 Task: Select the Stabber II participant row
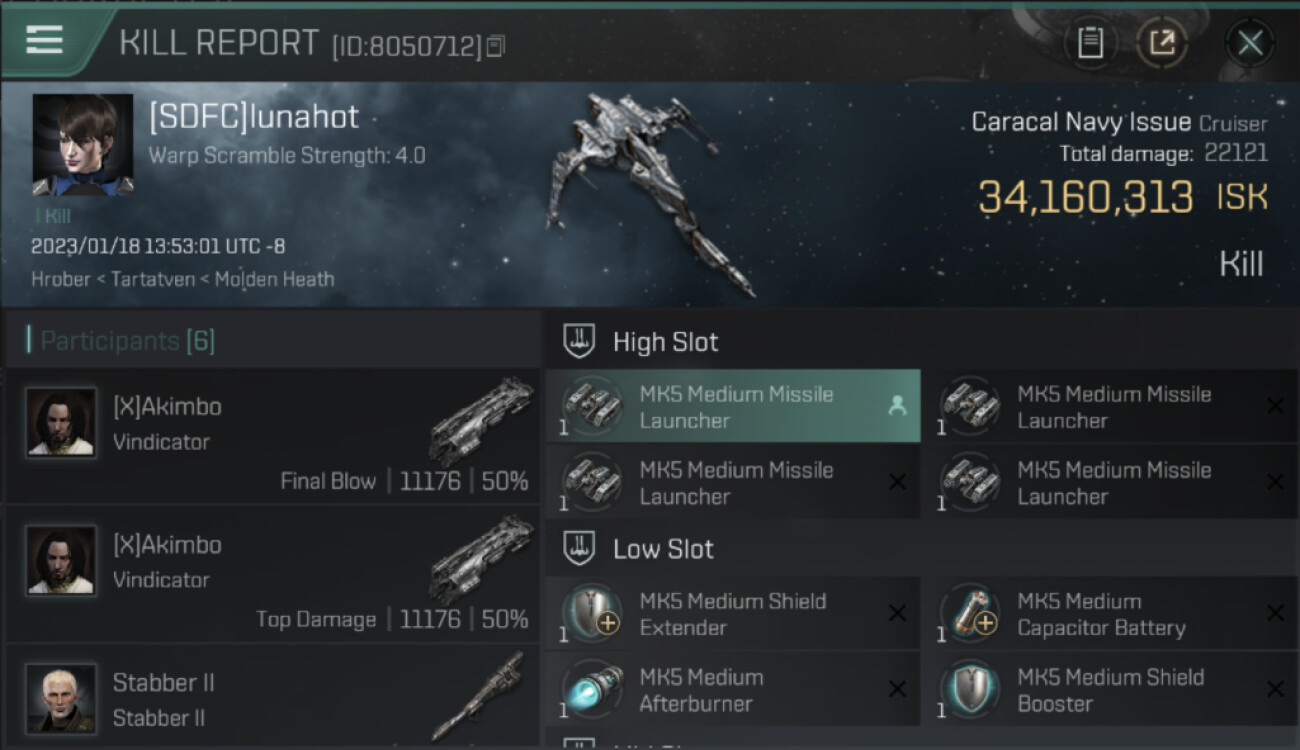[x=272, y=699]
